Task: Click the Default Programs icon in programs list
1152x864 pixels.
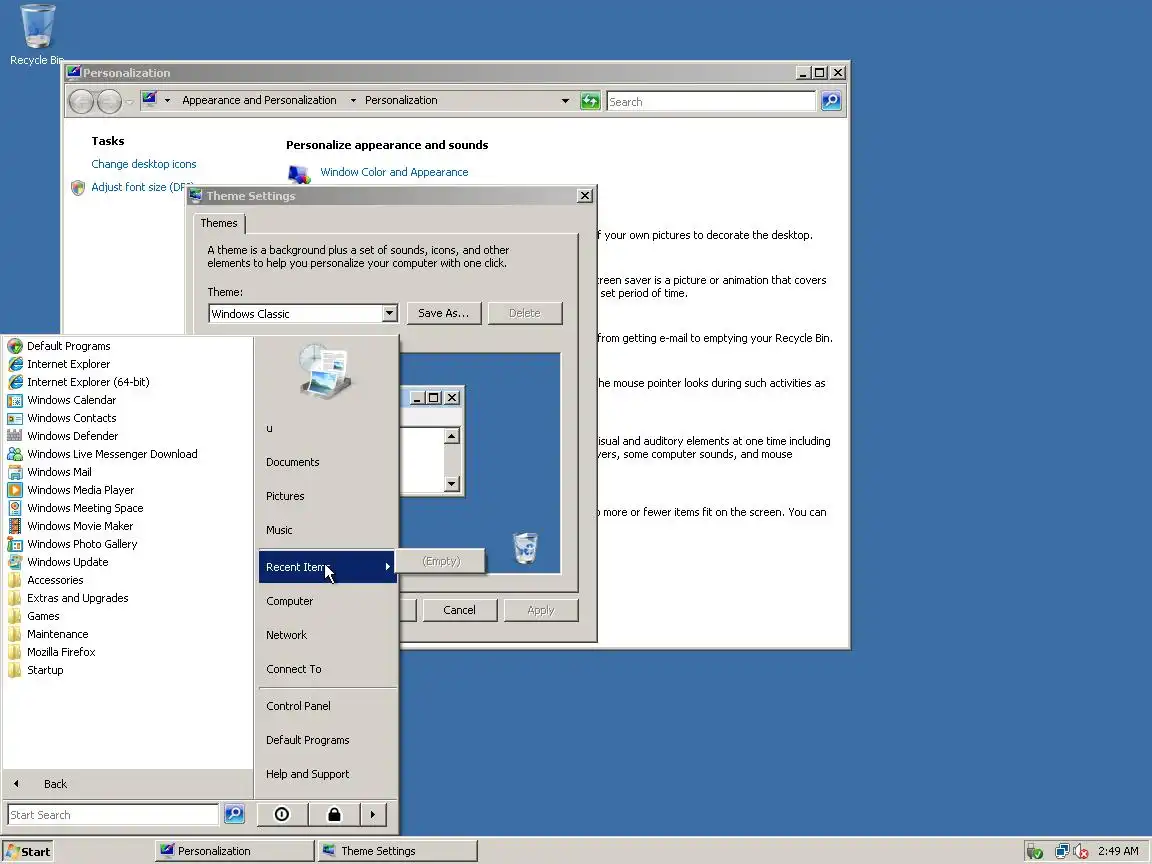Action: click(15, 346)
